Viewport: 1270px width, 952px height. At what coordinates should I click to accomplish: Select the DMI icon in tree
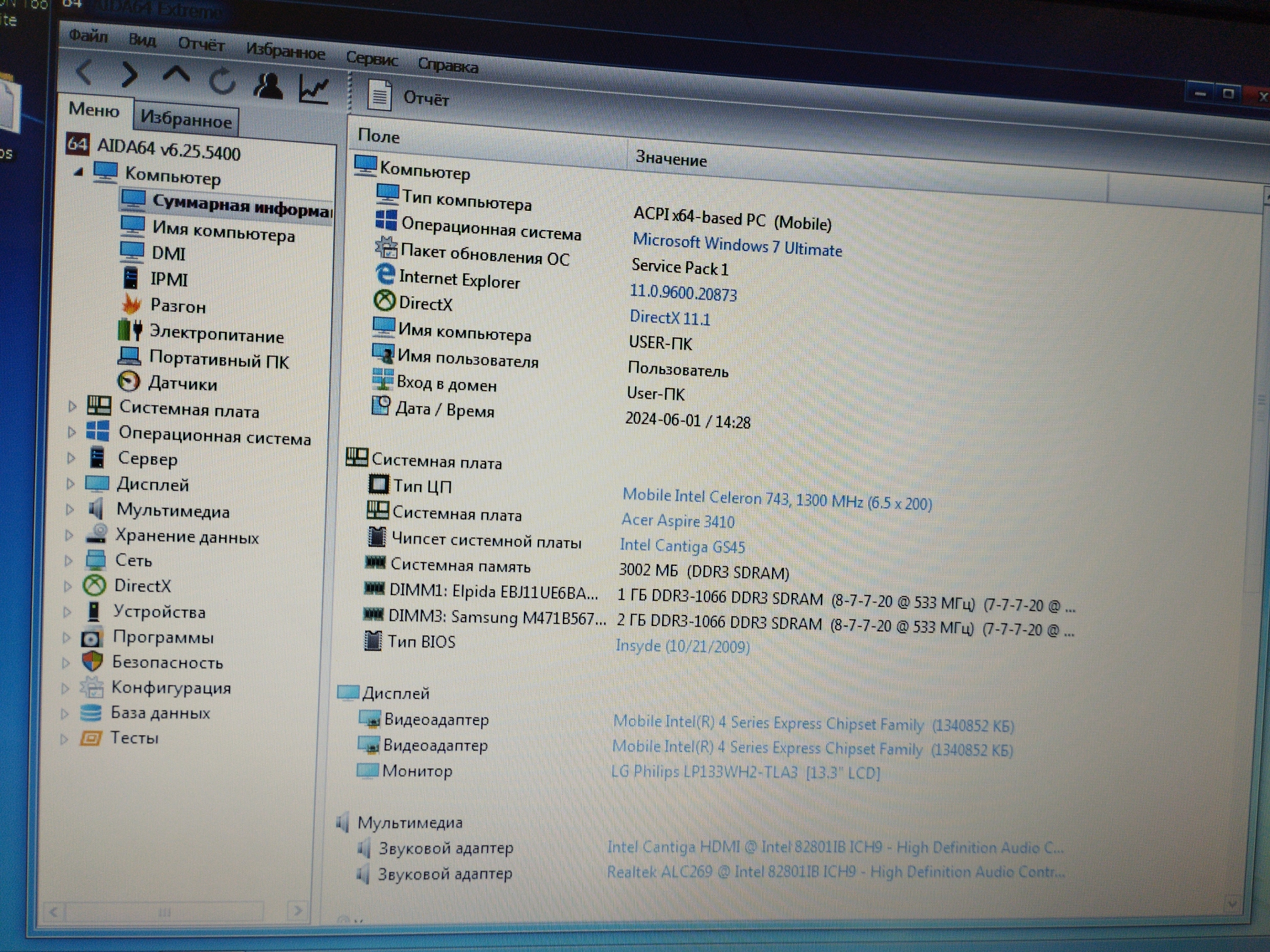pyautogui.click(x=132, y=251)
